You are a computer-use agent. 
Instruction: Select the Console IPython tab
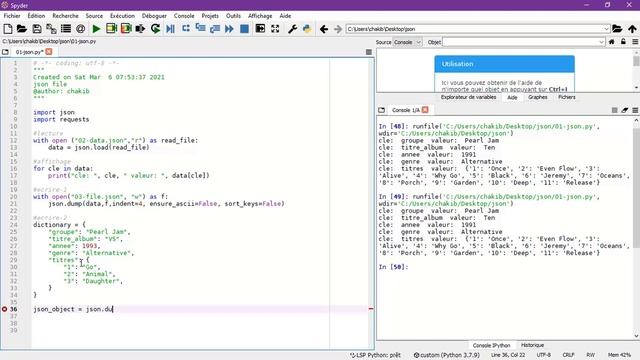tap(491, 345)
